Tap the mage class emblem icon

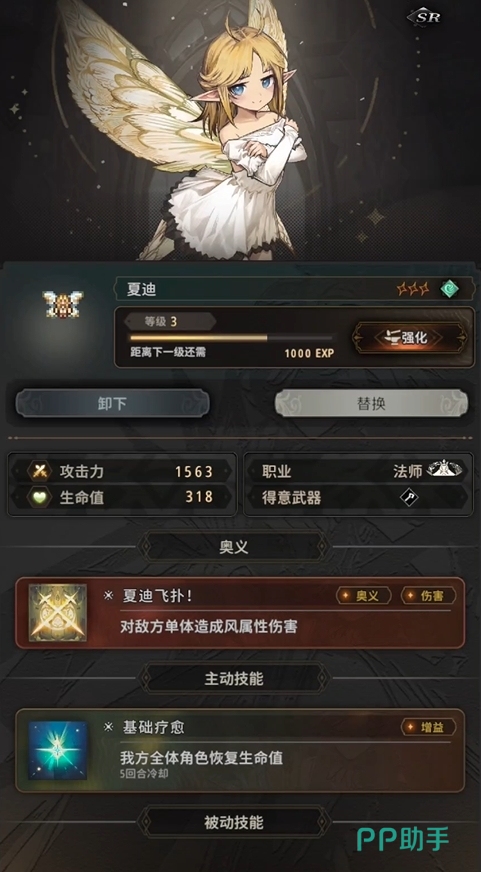(x=444, y=470)
